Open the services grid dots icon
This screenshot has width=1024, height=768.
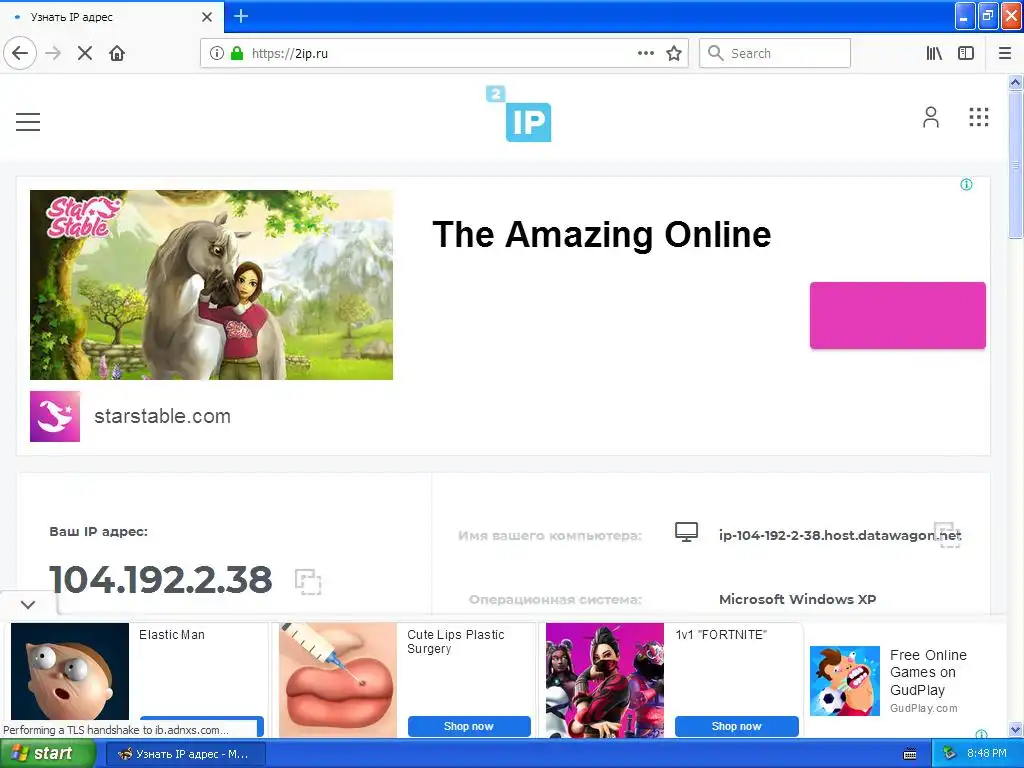(978, 118)
